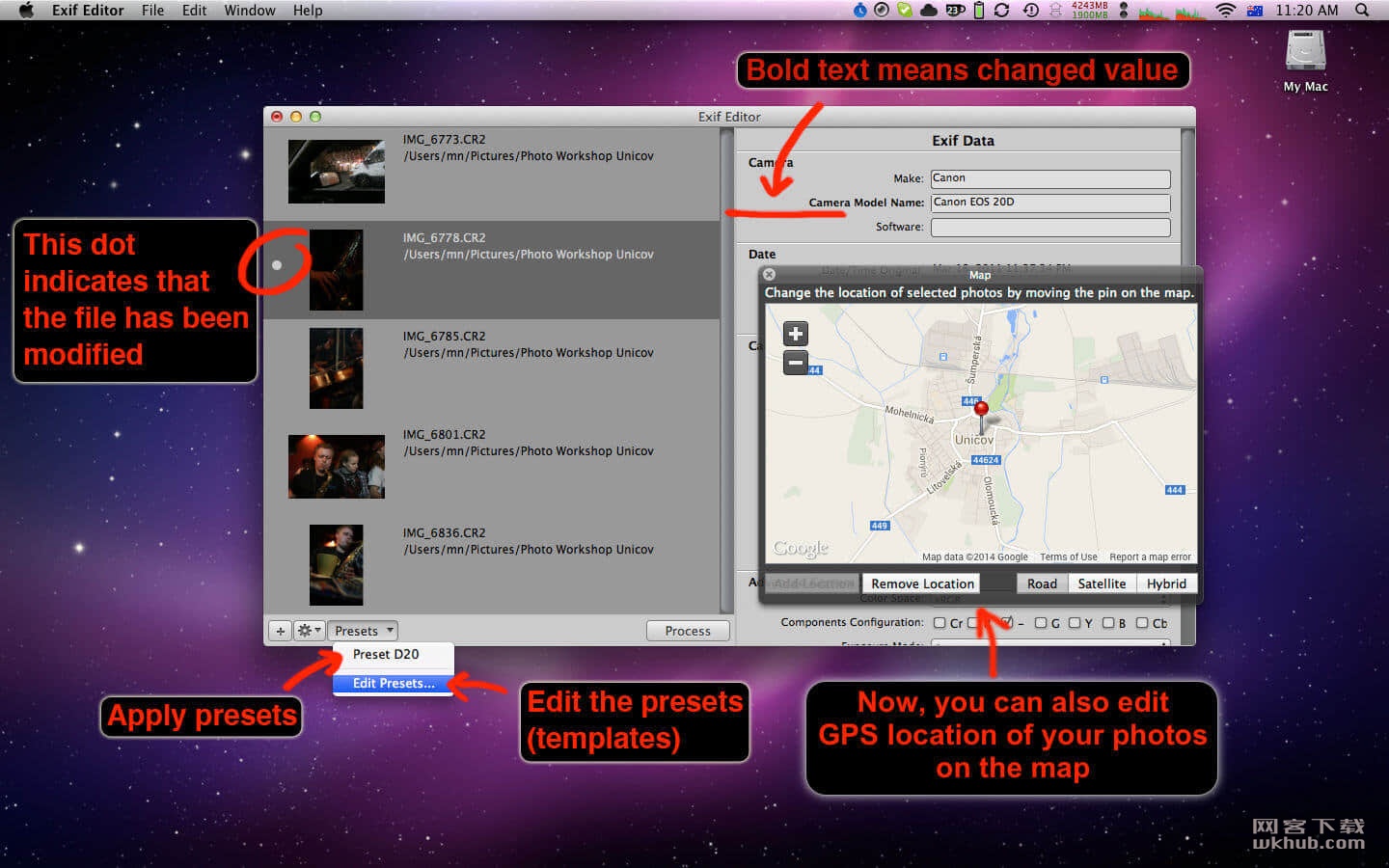The width and height of the screenshot is (1389, 868).
Task: Open Report a map error link
Action: 1150,557
